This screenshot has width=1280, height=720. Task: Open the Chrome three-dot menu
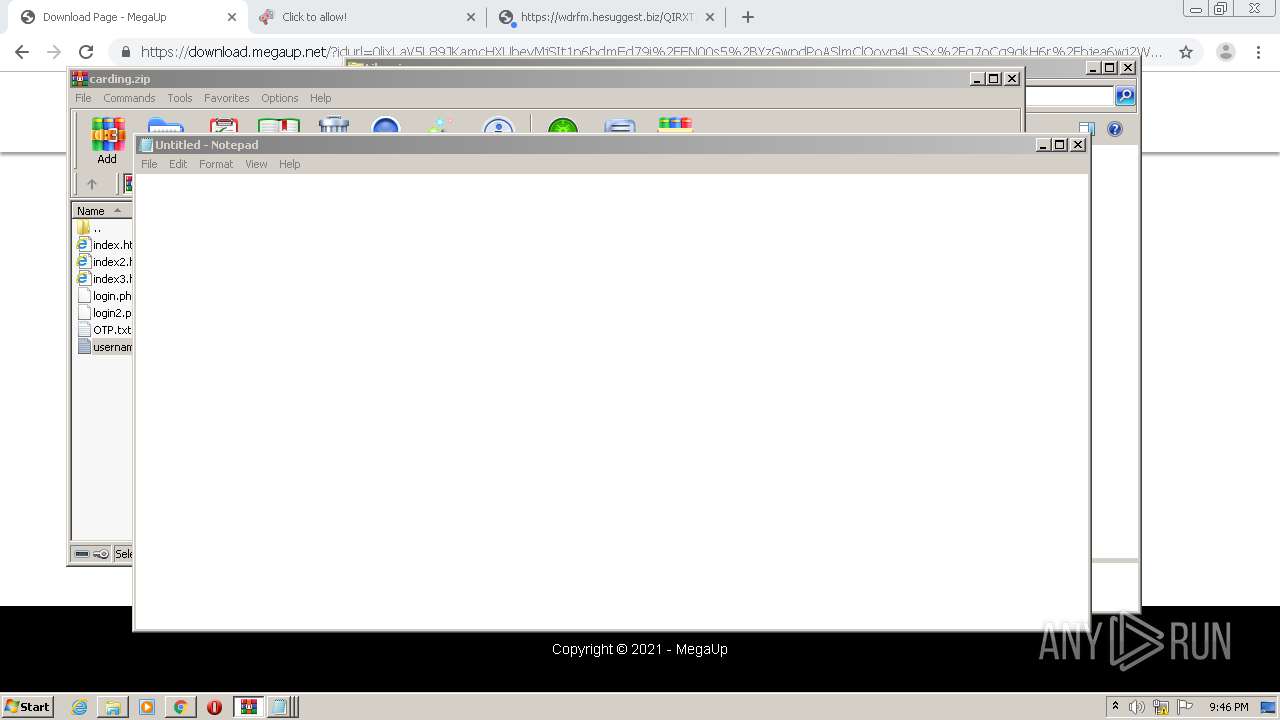click(1258, 52)
